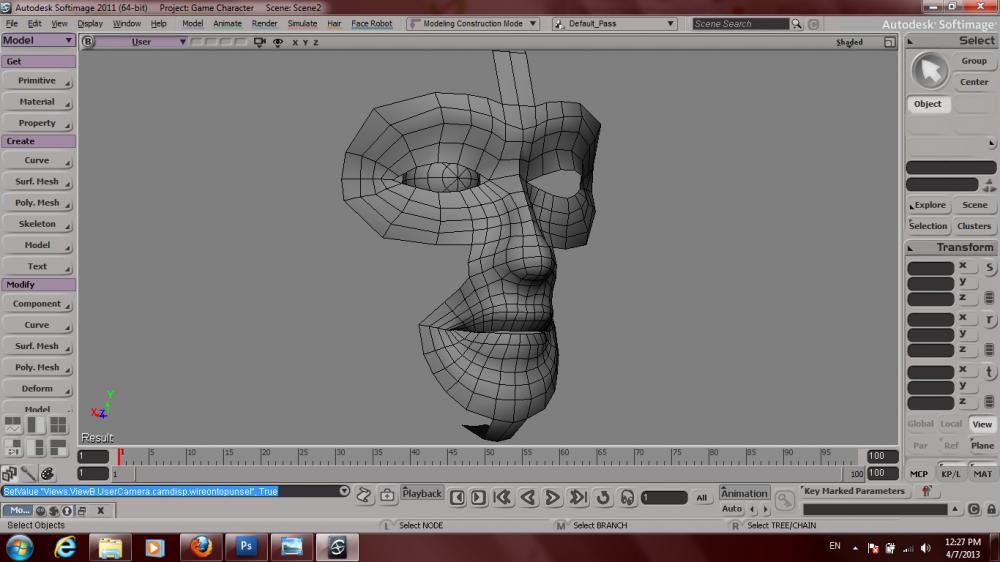1000x562 pixels.
Task: Click the palette icon in bottom-left switcher
Action: 47,473
